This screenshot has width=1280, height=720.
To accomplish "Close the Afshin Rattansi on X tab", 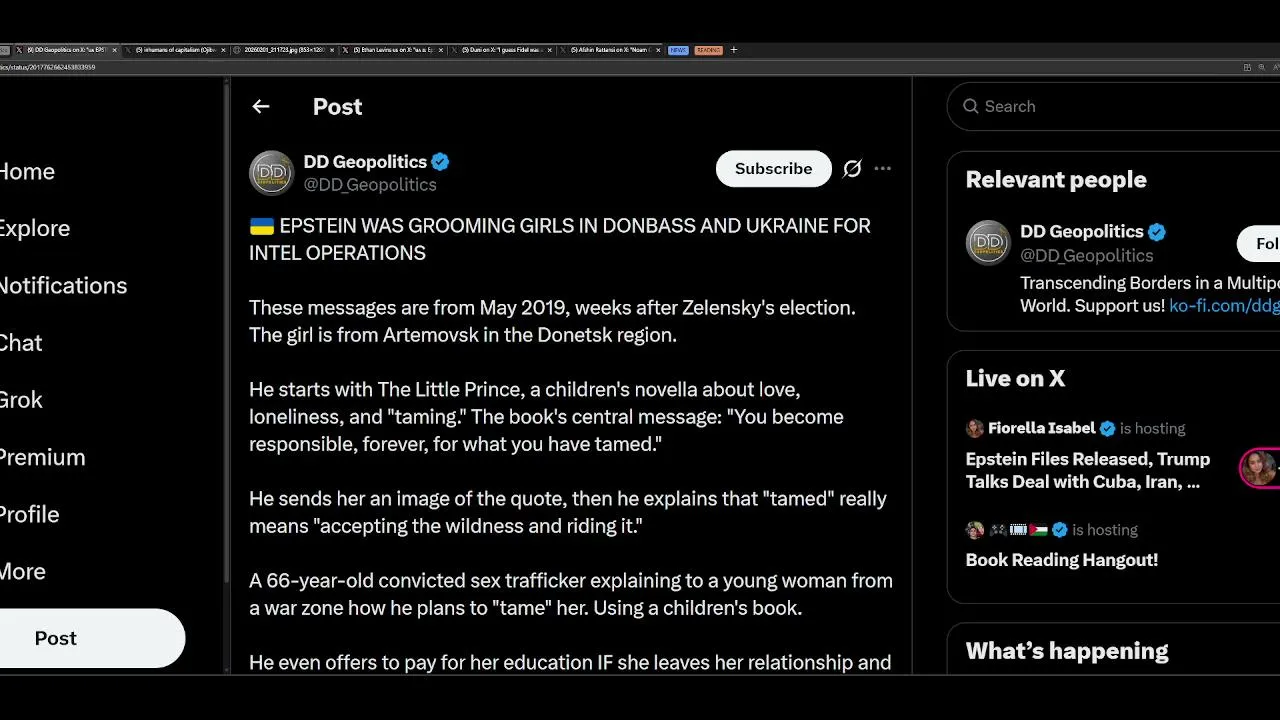I will pyautogui.click(x=657, y=50).
